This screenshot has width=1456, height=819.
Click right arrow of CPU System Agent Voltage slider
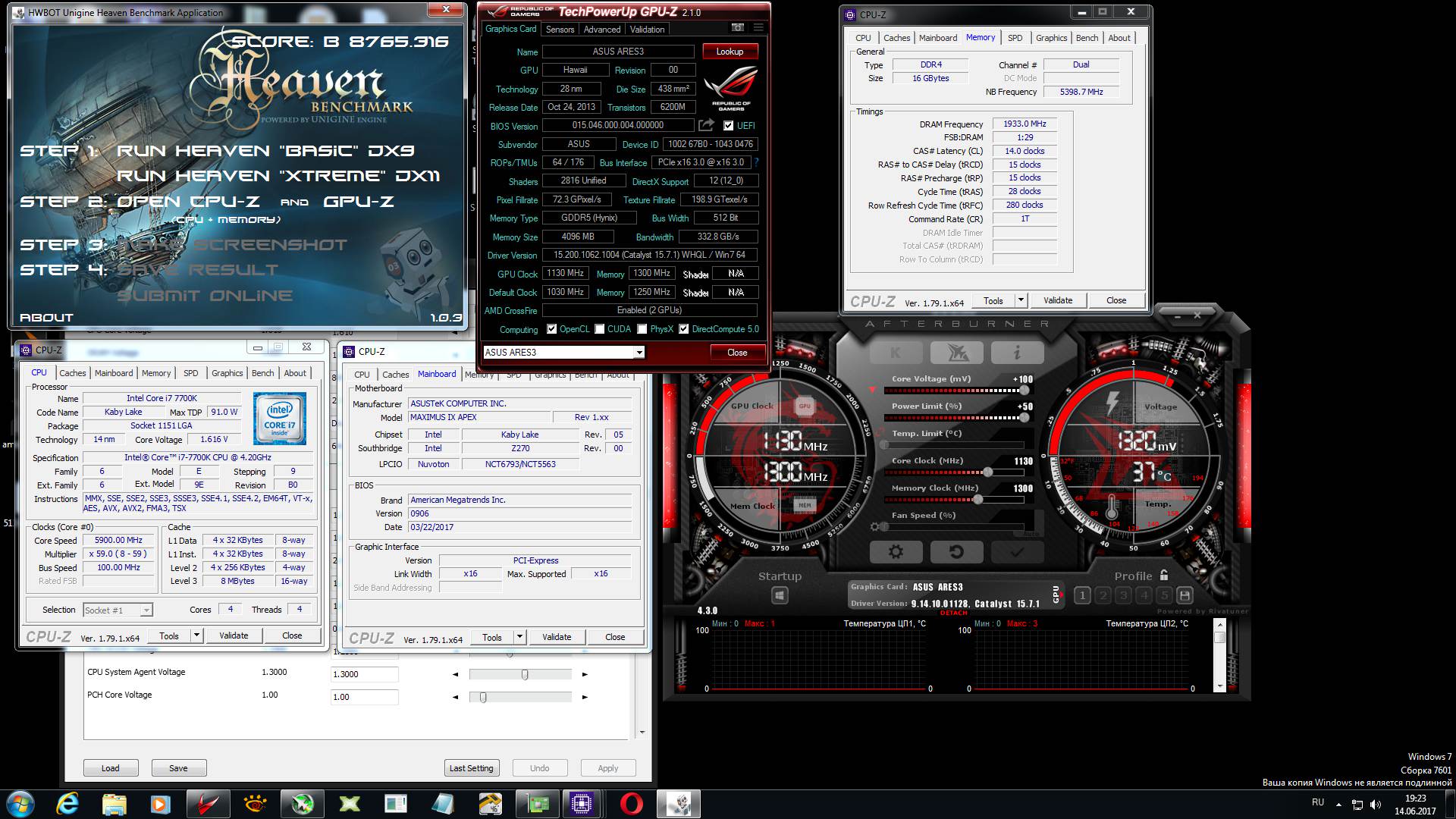585,674
